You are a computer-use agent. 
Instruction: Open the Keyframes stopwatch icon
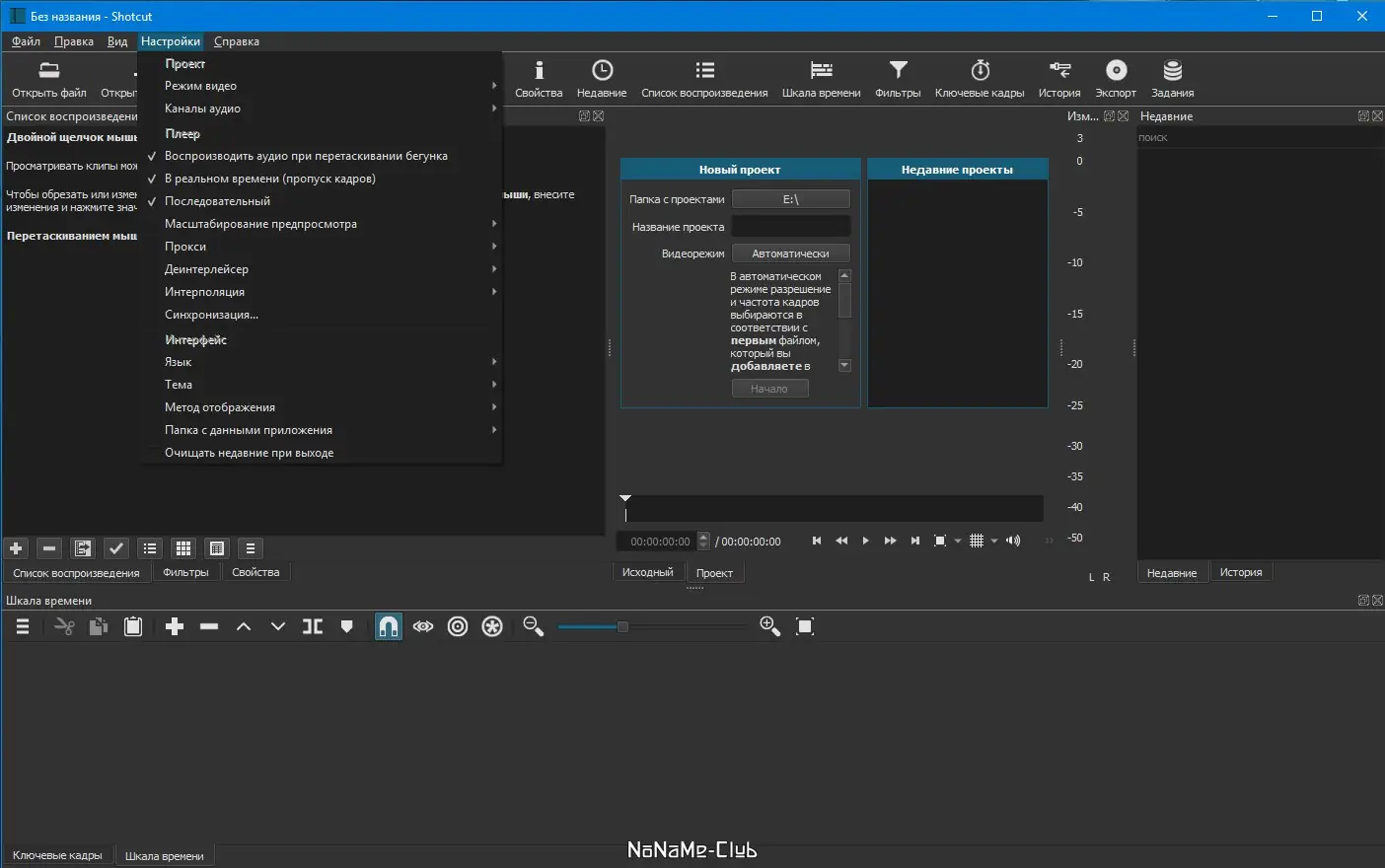(979, 79)
